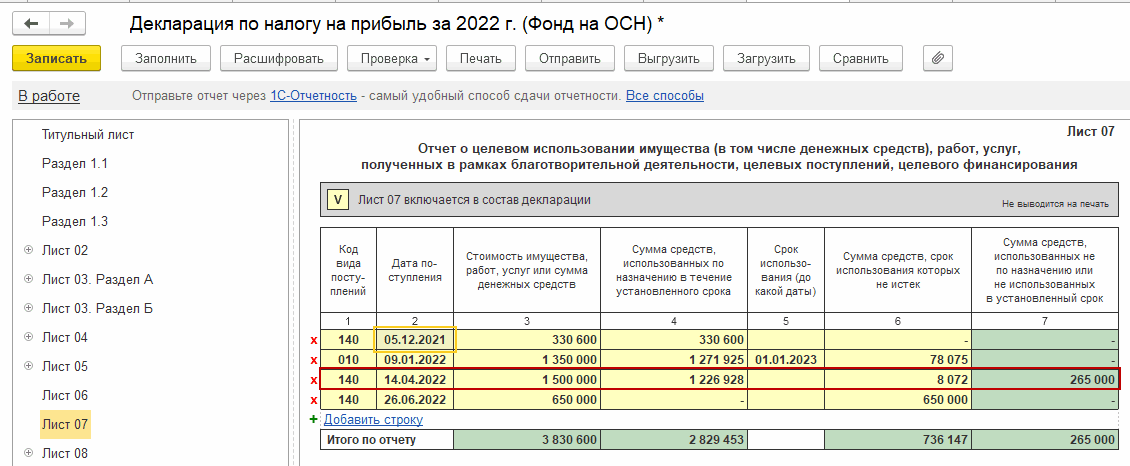Select the deadline cell 01.01.2023
This screenshot has height=466, width=1130.
tap(786, 359)
